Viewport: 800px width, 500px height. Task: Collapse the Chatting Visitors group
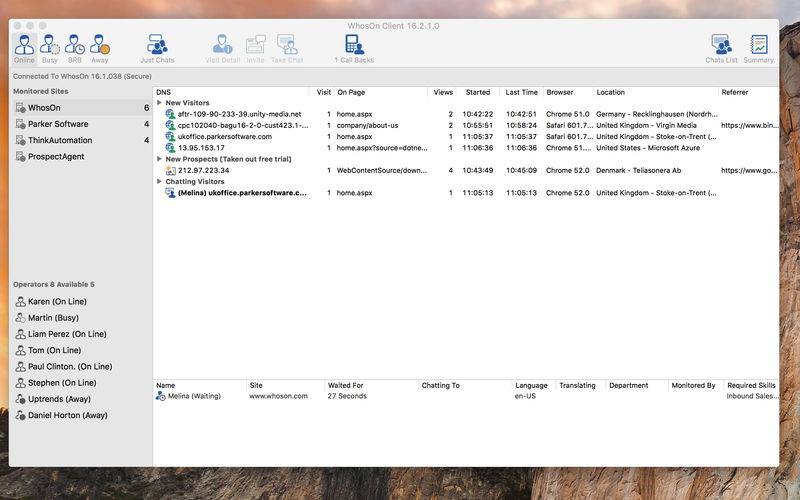coord(159,181)
